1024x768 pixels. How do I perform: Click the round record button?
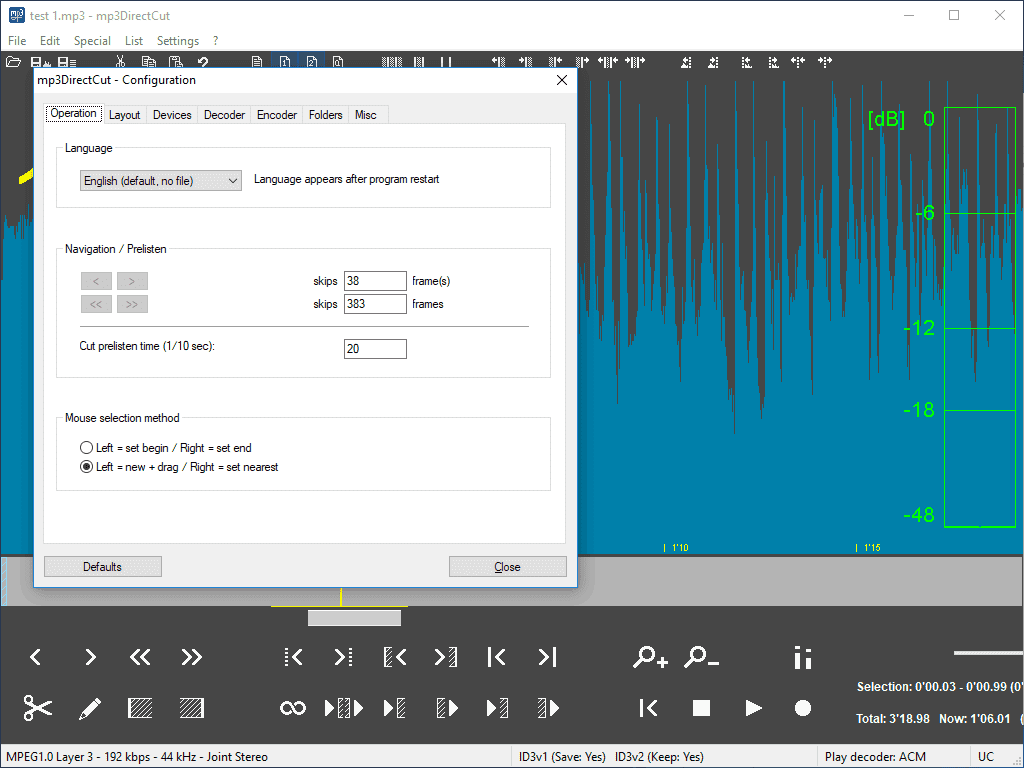(x=803, y=708)
